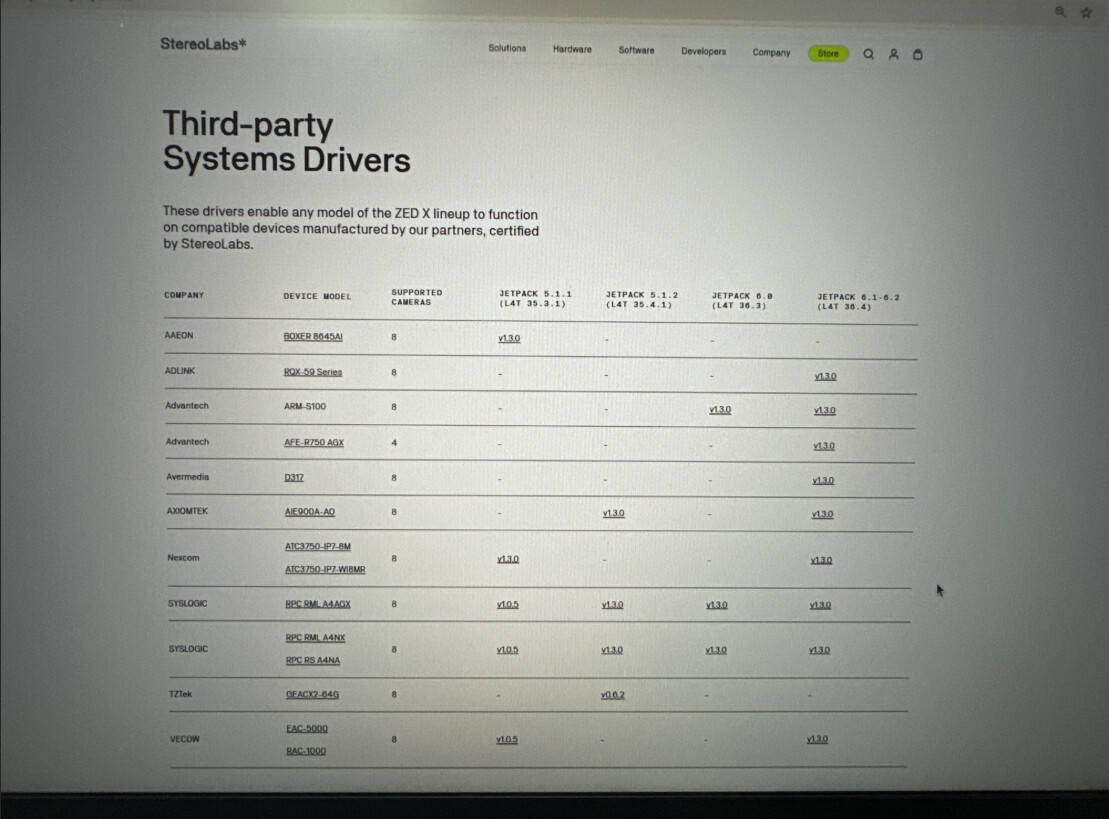Click the StereoLabs logo
This screenshot has height=819, width=1109.
(x=203, y=44)
